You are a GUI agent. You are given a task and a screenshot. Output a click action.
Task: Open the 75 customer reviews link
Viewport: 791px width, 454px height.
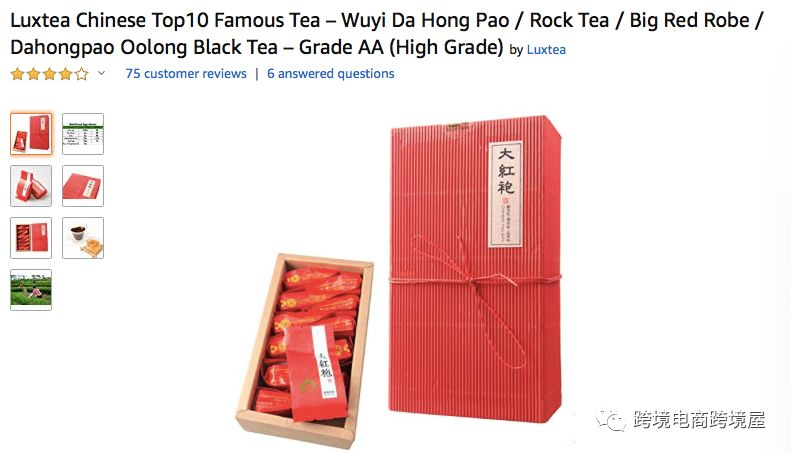(186, 74)
